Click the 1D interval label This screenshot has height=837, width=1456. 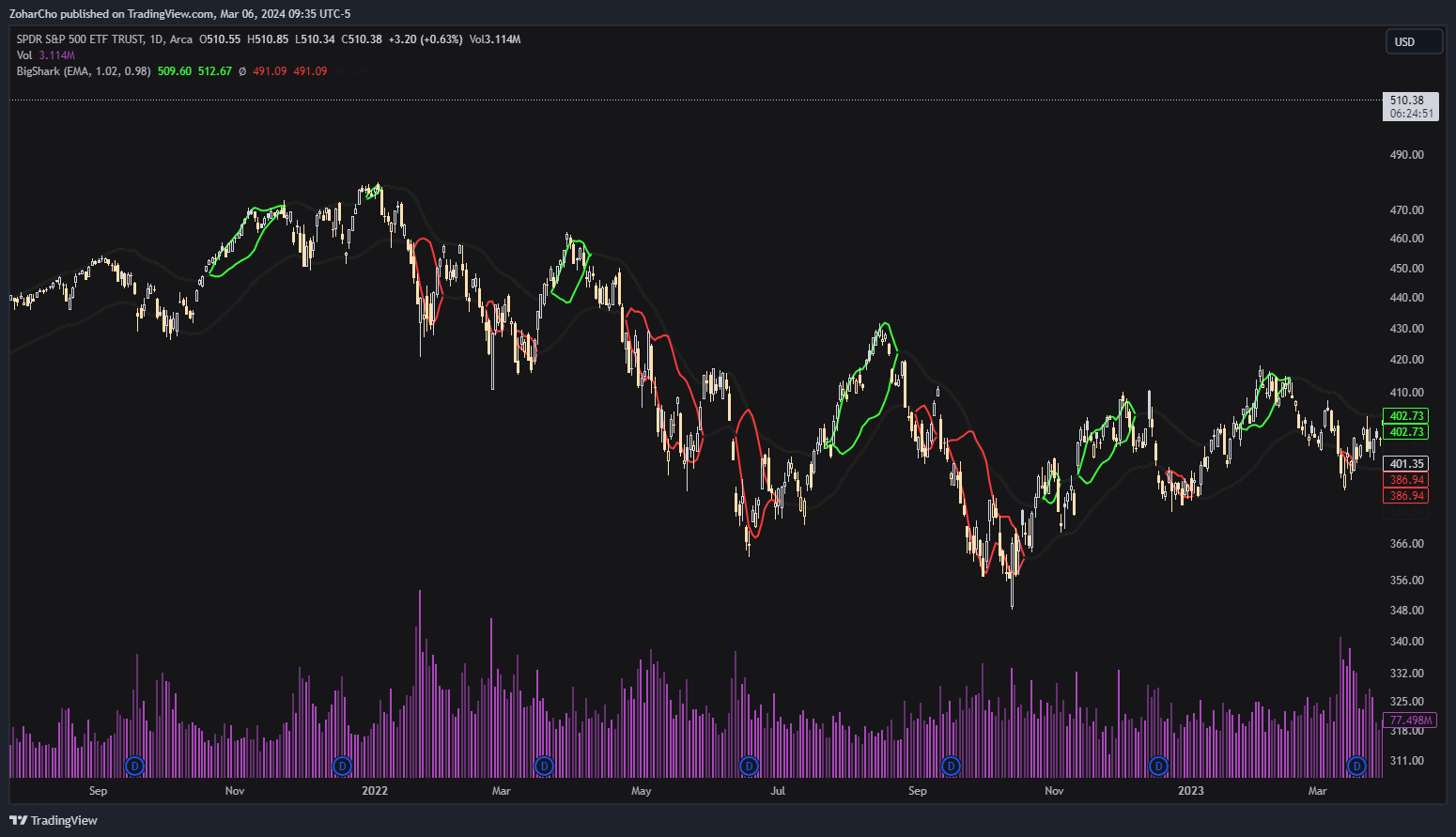[157, 39]
